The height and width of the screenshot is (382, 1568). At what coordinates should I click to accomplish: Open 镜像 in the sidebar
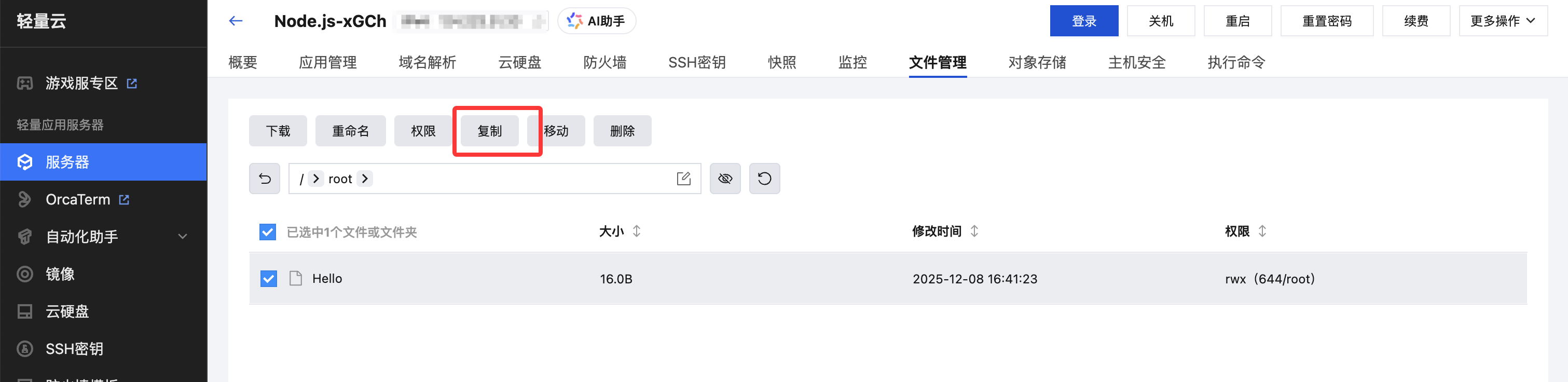[60, 274]
